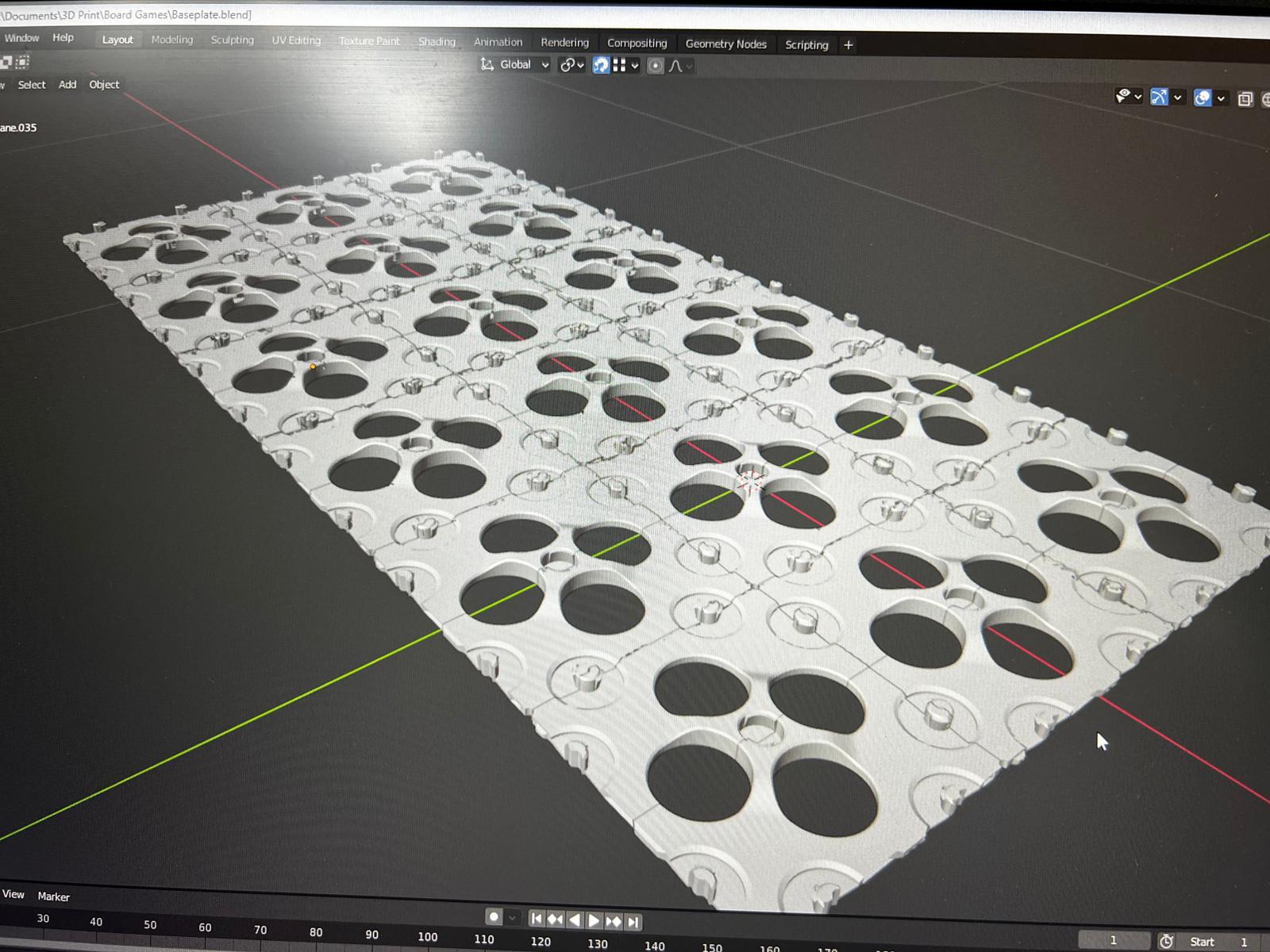Jump to the timeline's first frame
The image size is (1270, 952).
pos(537,919)
